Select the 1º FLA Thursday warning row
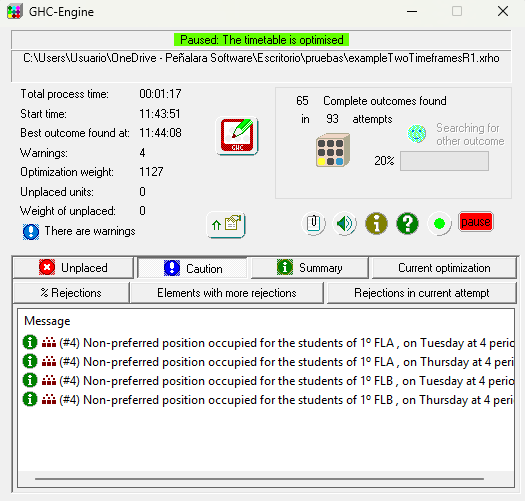Screen dimensions: 525x501 [x=267, y=362]
